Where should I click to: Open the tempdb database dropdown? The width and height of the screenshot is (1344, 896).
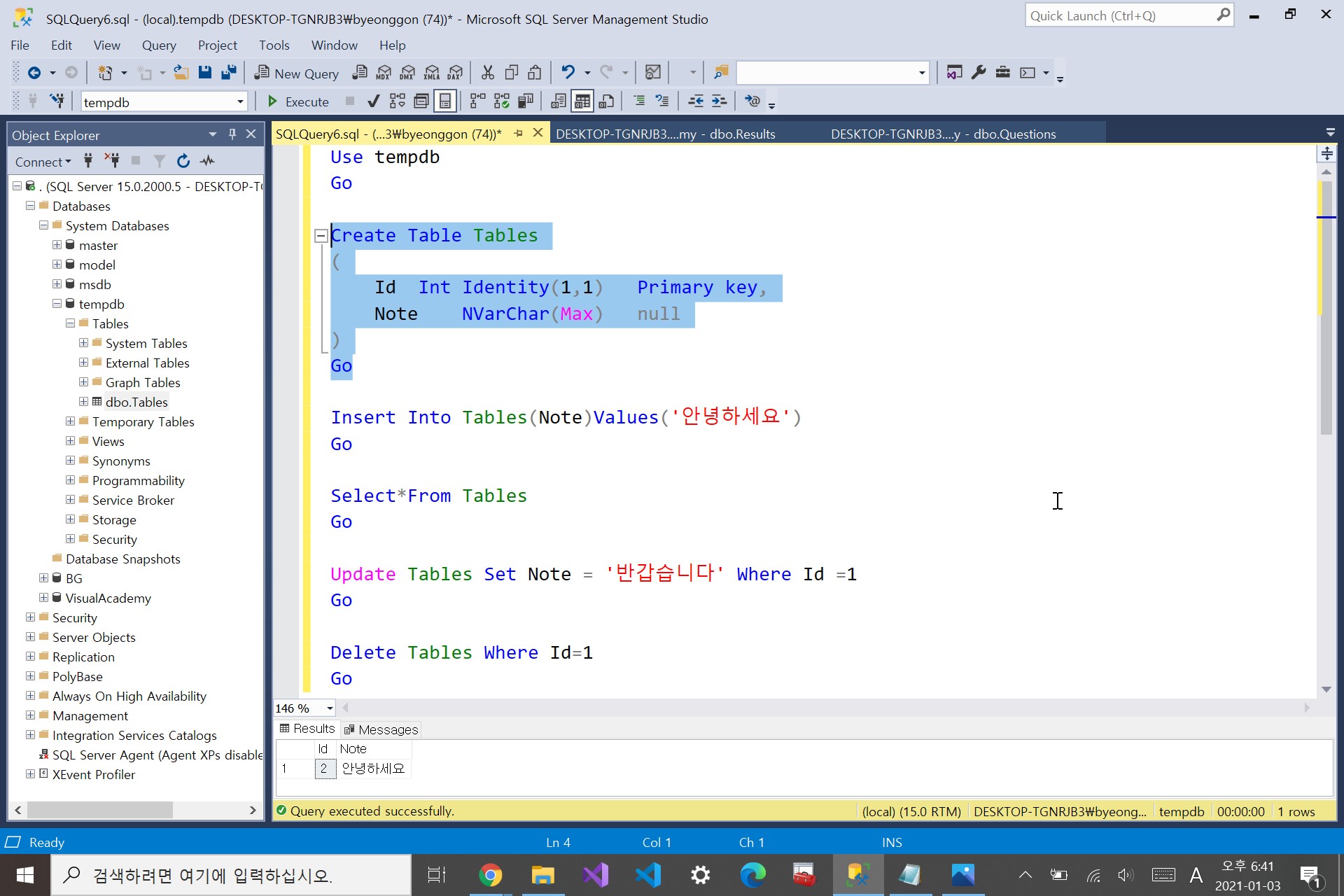[x=240, y=102]
